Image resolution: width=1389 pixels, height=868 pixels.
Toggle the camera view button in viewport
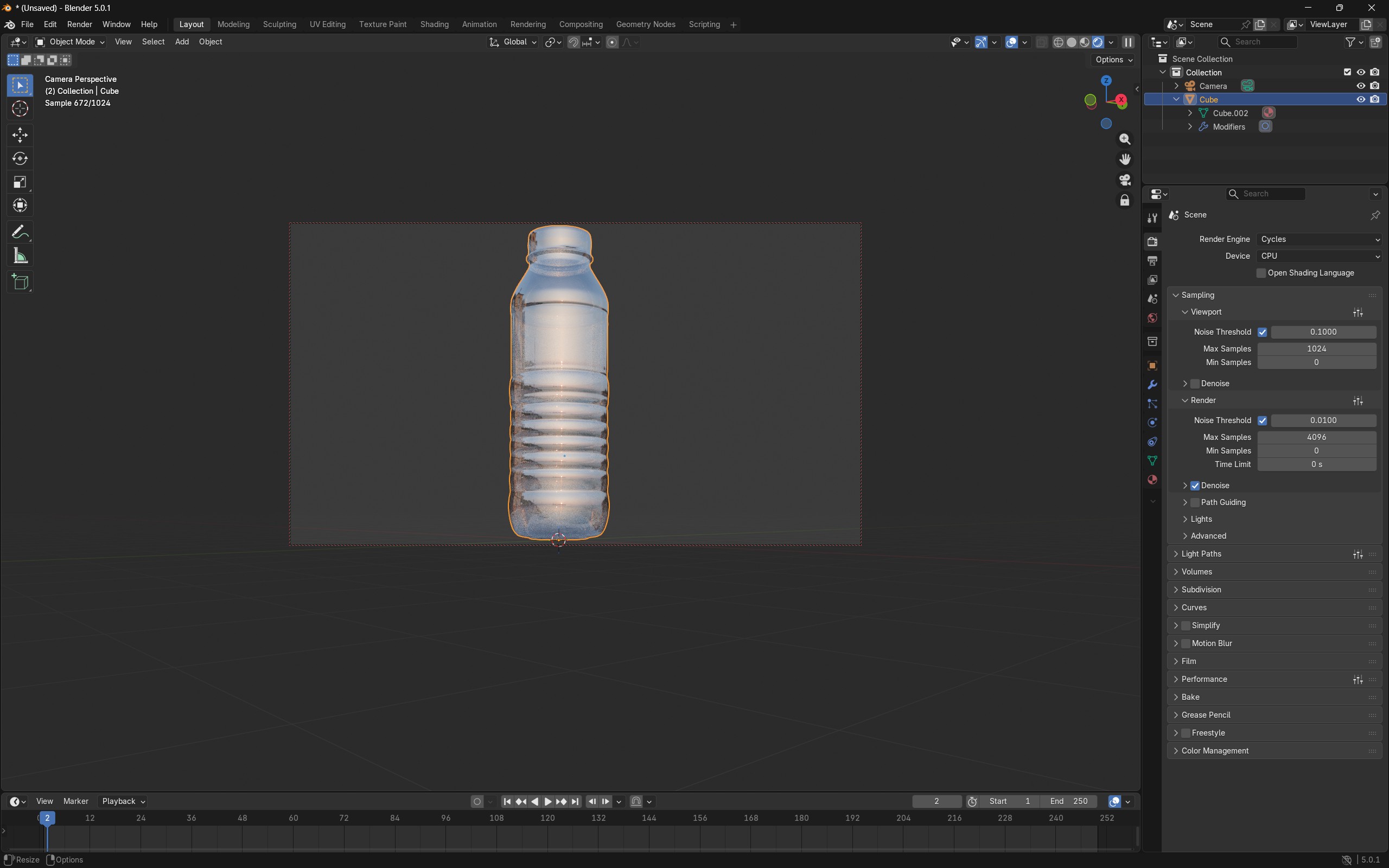[1124, 180]
